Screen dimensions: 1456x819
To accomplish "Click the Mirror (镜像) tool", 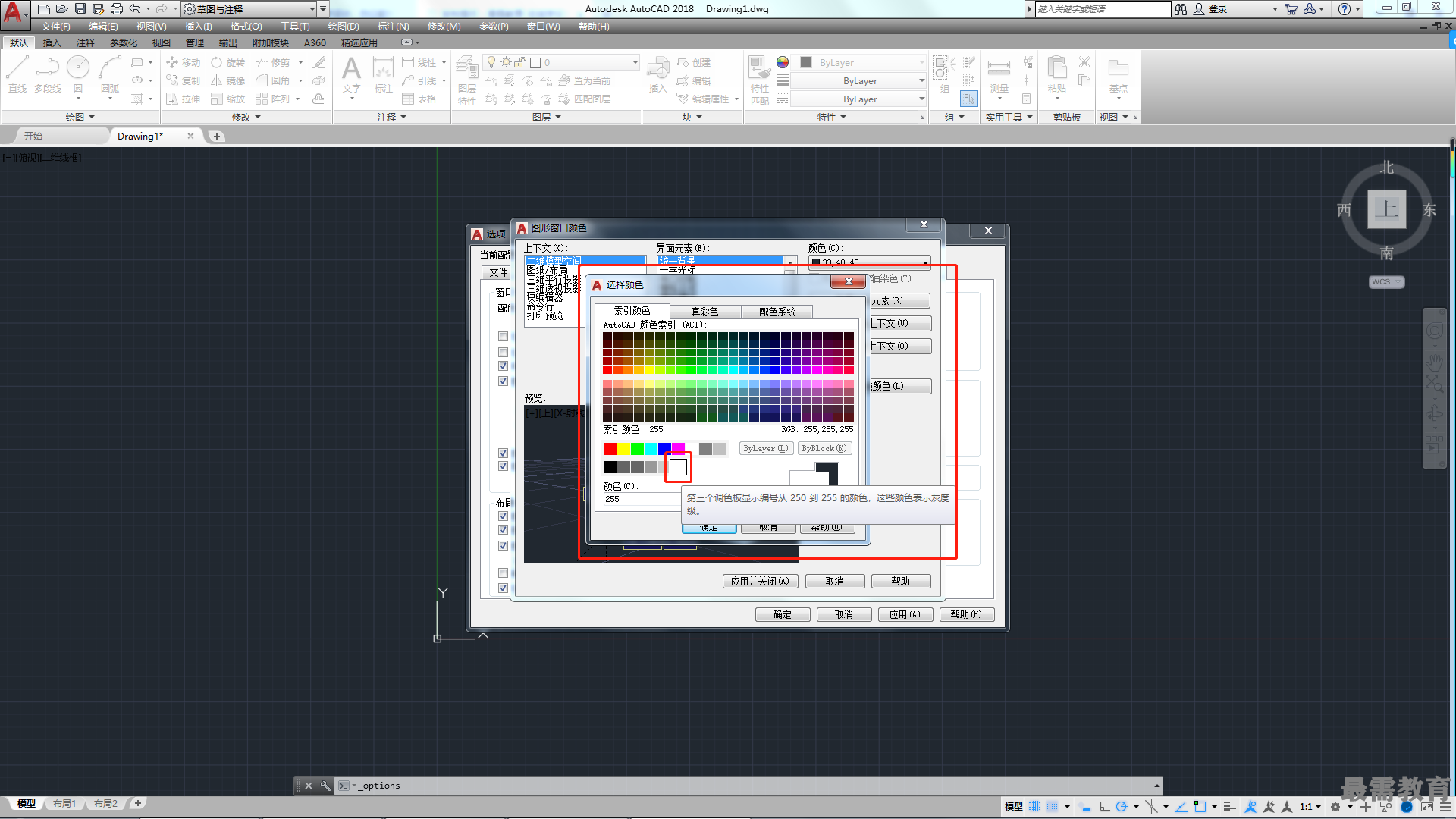I will 227,81.
